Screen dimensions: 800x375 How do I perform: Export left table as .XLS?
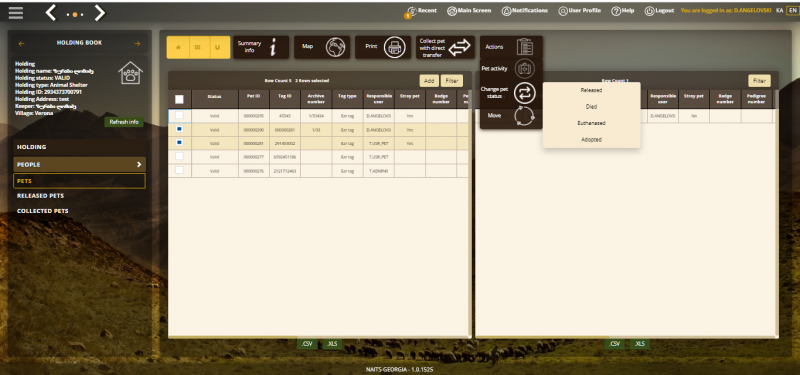(332, 344)
